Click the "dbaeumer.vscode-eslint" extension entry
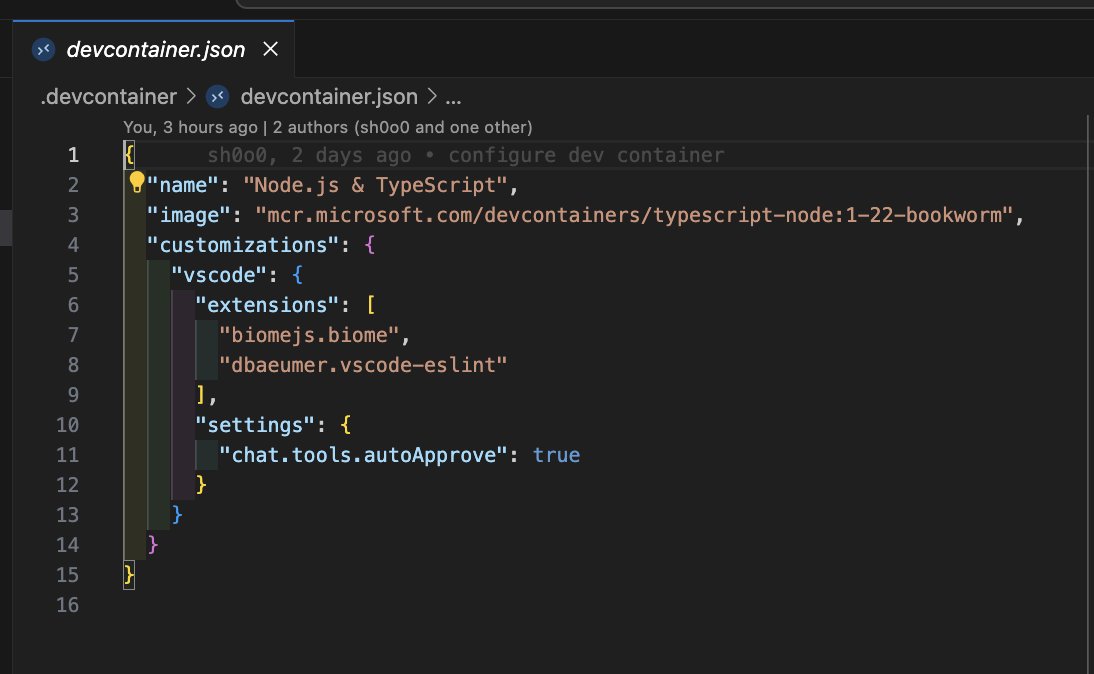1094x674 pixels. point(363,365)
